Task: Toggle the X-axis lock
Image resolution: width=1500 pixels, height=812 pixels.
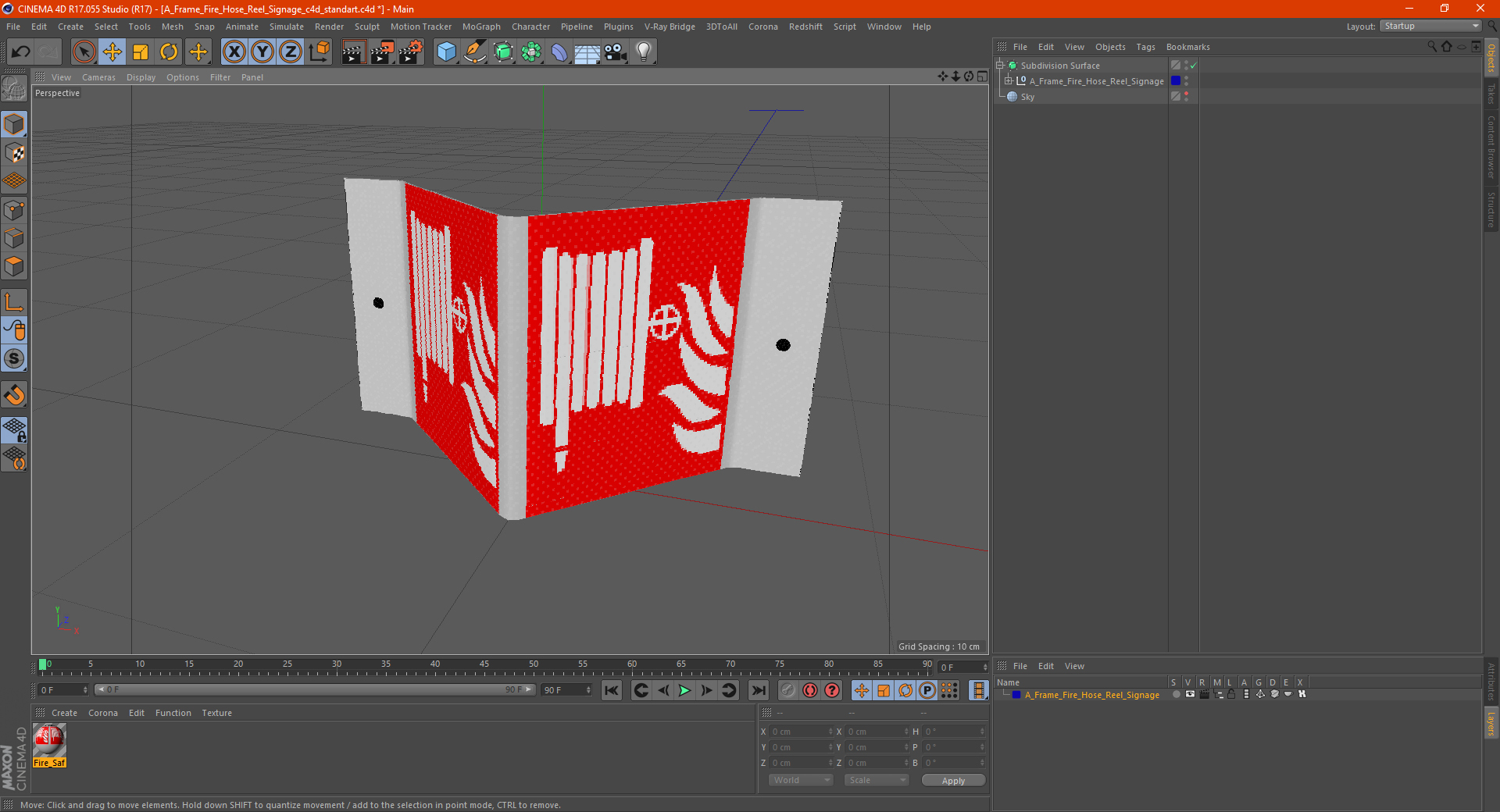Action: click(234, 52)
